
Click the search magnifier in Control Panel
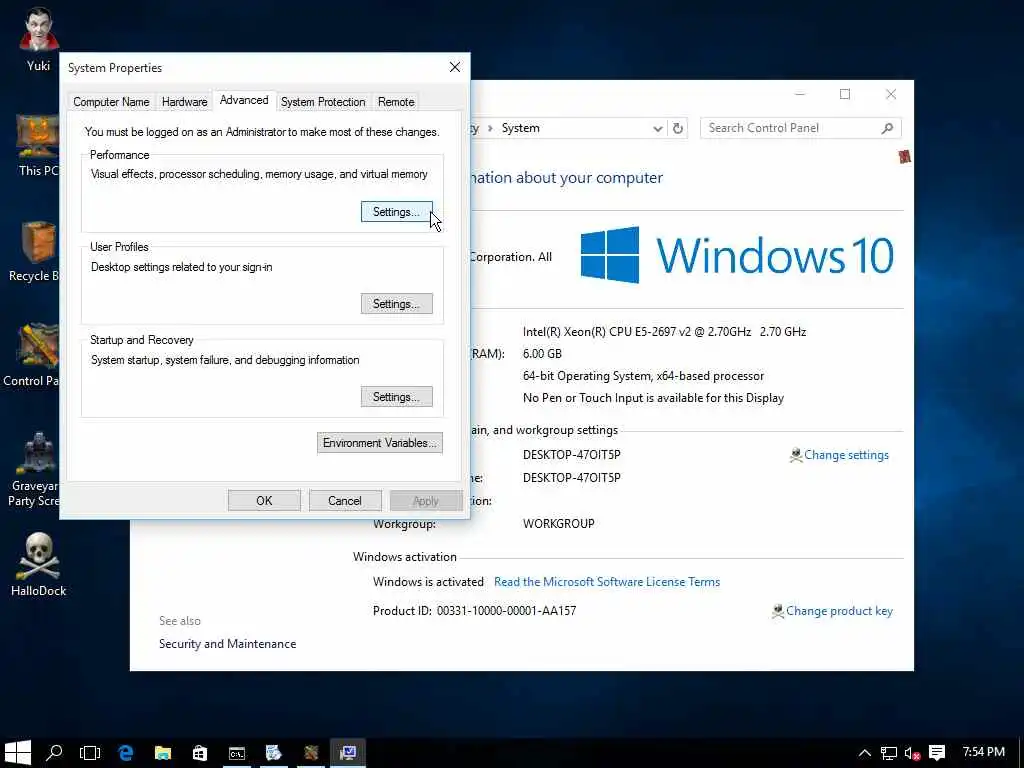point(887,128)
